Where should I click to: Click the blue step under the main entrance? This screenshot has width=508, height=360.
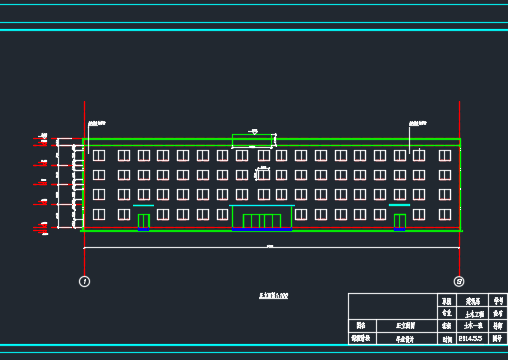tap(262, 229)
